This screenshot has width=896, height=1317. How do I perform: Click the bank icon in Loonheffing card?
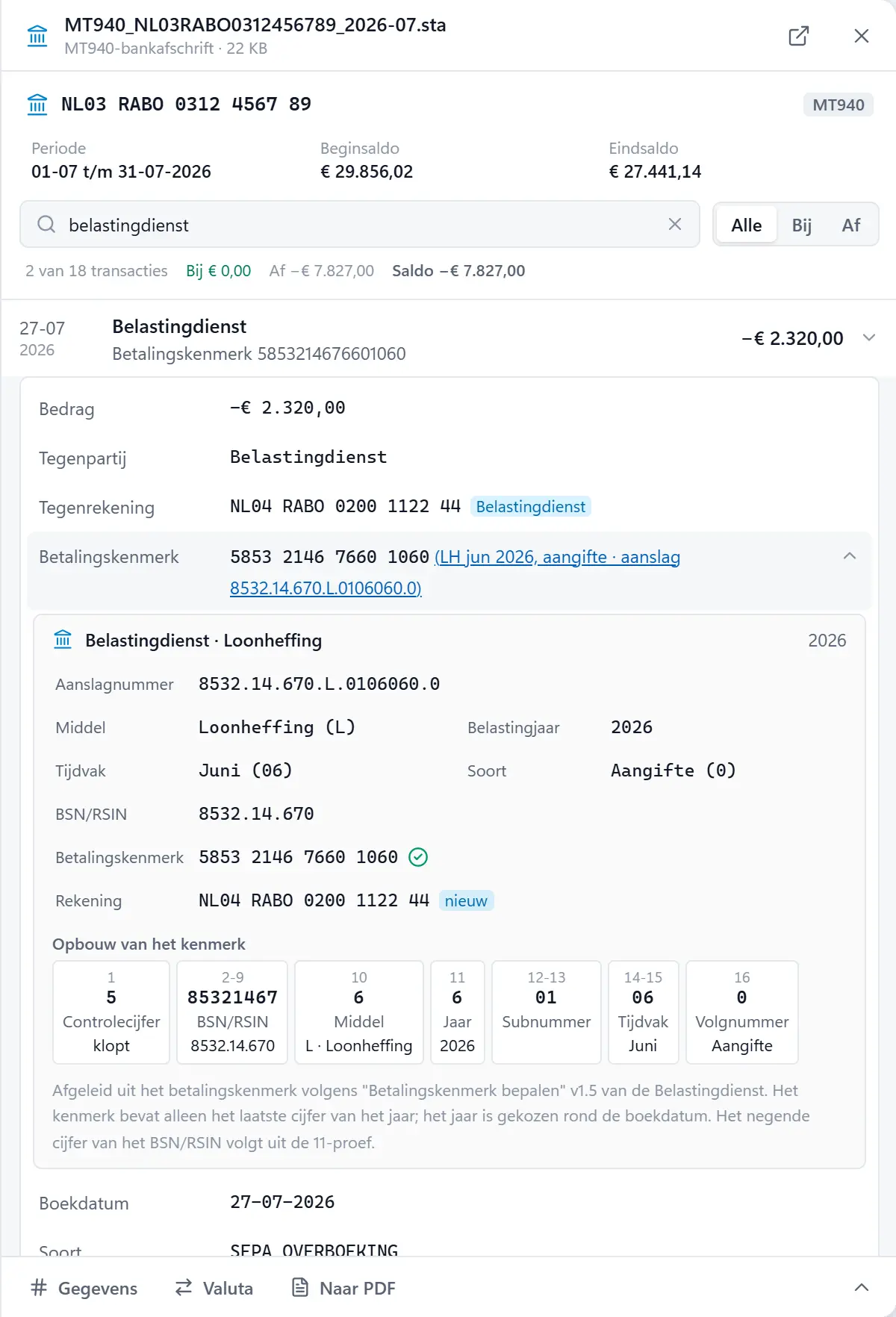(63, 640)
